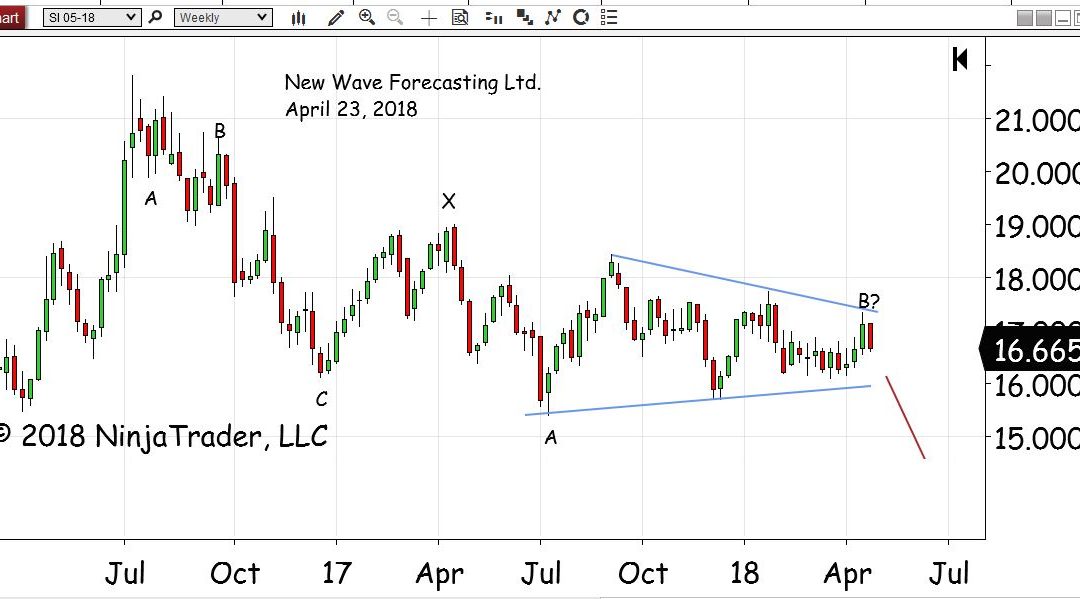Click the 'April 23, 2018' text annotation
This screenshot has width=1080, height=599.
(x=351, y=109)
